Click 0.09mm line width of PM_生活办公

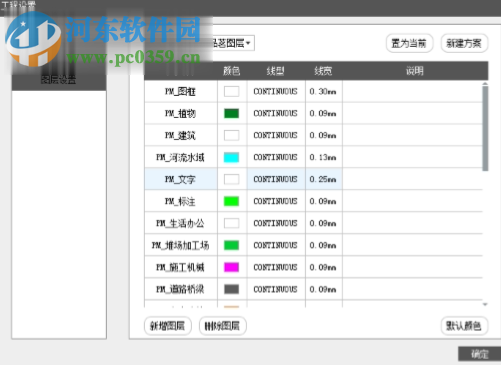(x=323, y=223)
